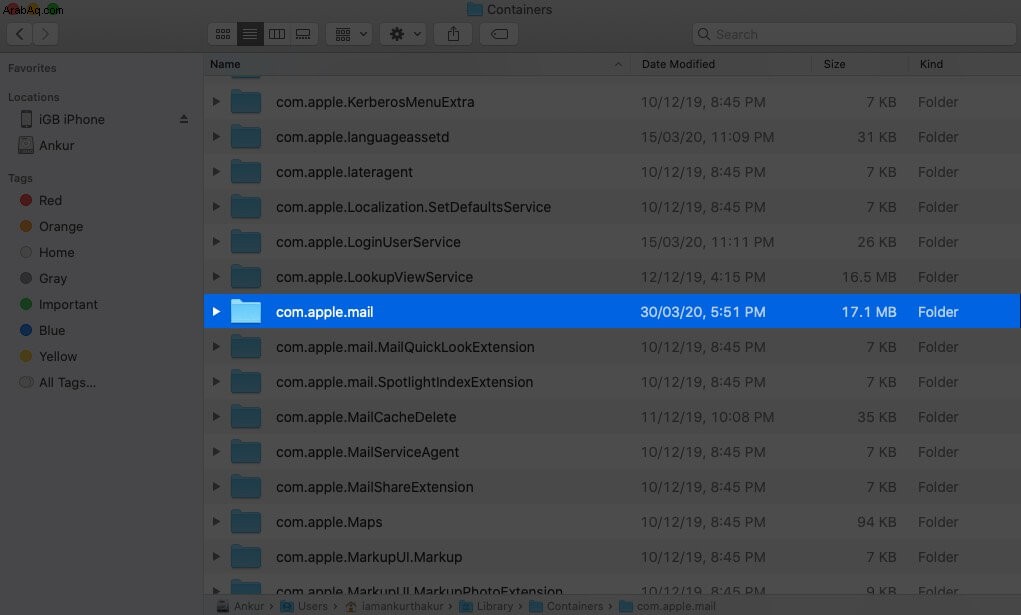The image size is (1021, 615).
Task: Jump to Containers in the path bar
Action: click(566, 606)
